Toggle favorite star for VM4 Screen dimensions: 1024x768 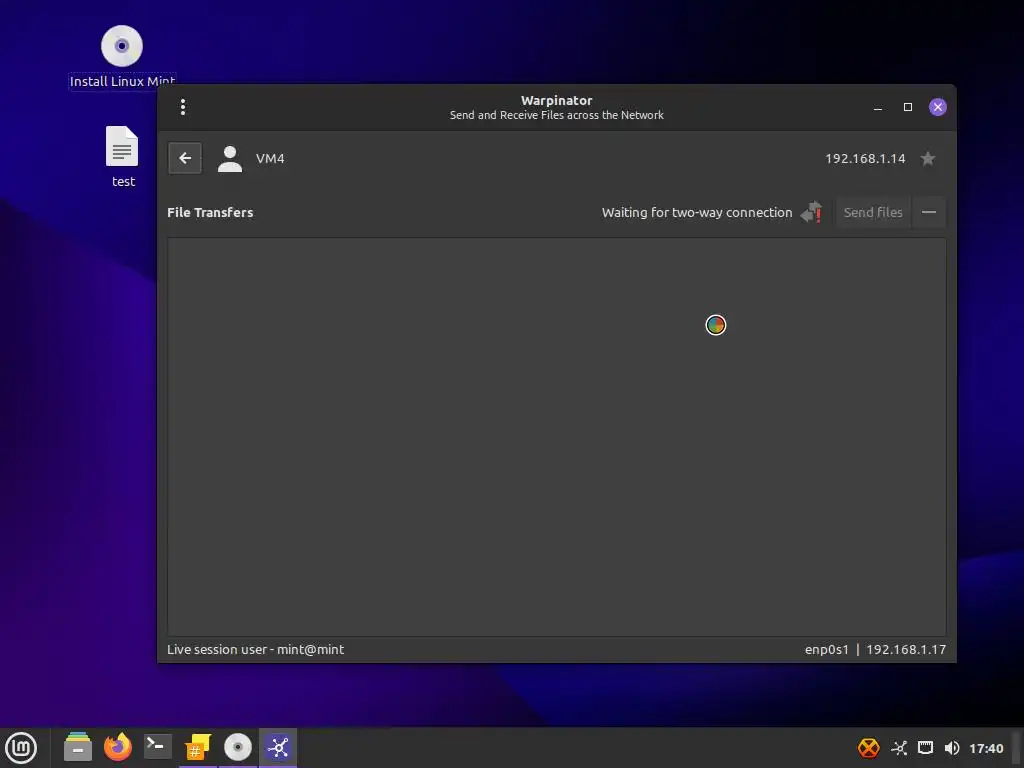[927, 159]
